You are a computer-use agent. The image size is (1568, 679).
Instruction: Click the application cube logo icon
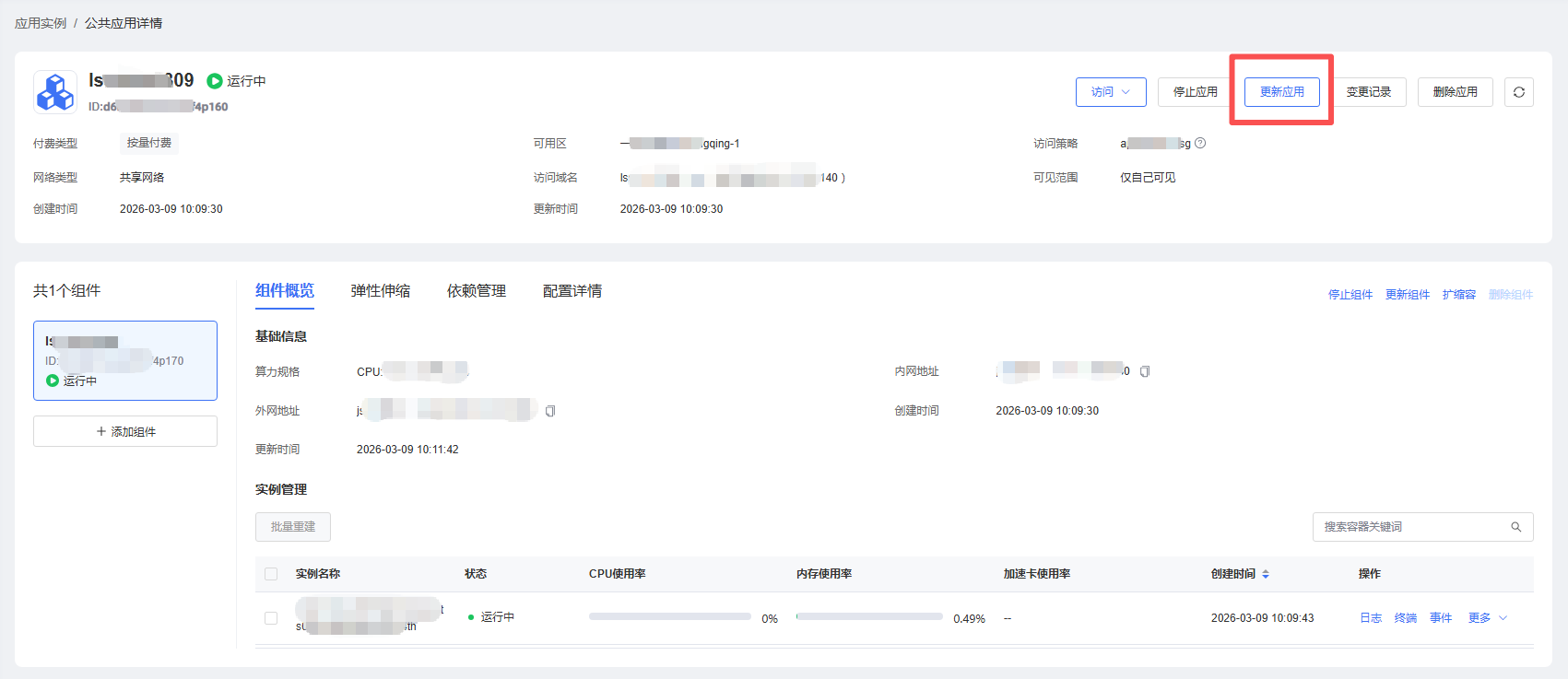55,92
